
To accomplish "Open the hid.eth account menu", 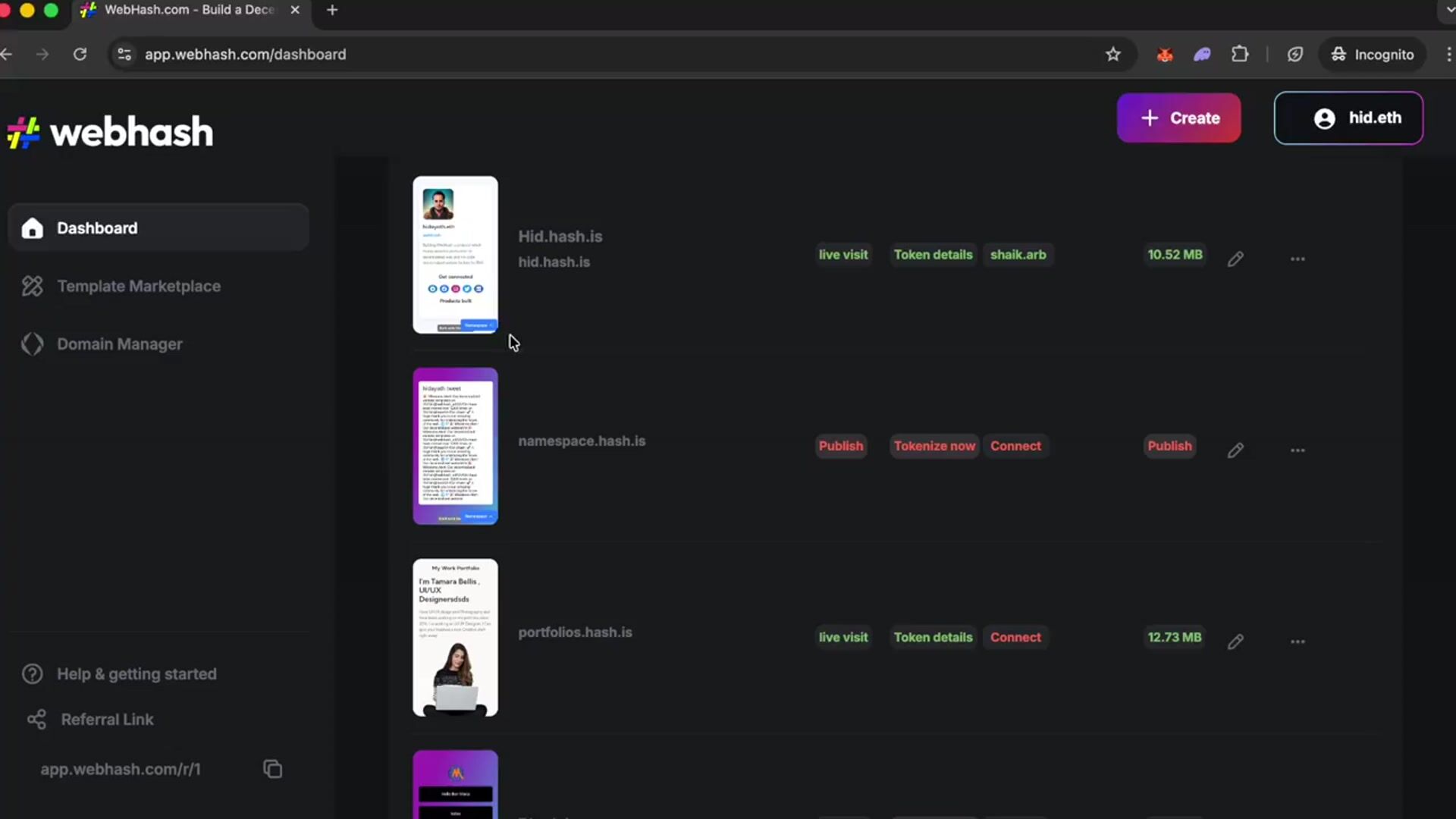I will coord(1349,118).
